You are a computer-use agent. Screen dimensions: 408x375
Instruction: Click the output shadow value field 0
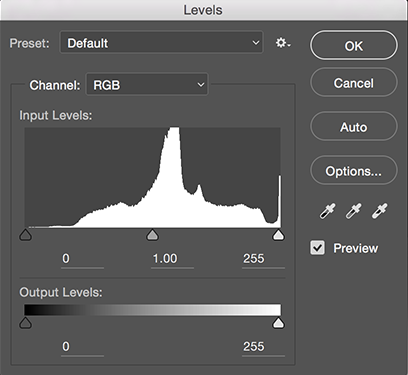[82, 347]
